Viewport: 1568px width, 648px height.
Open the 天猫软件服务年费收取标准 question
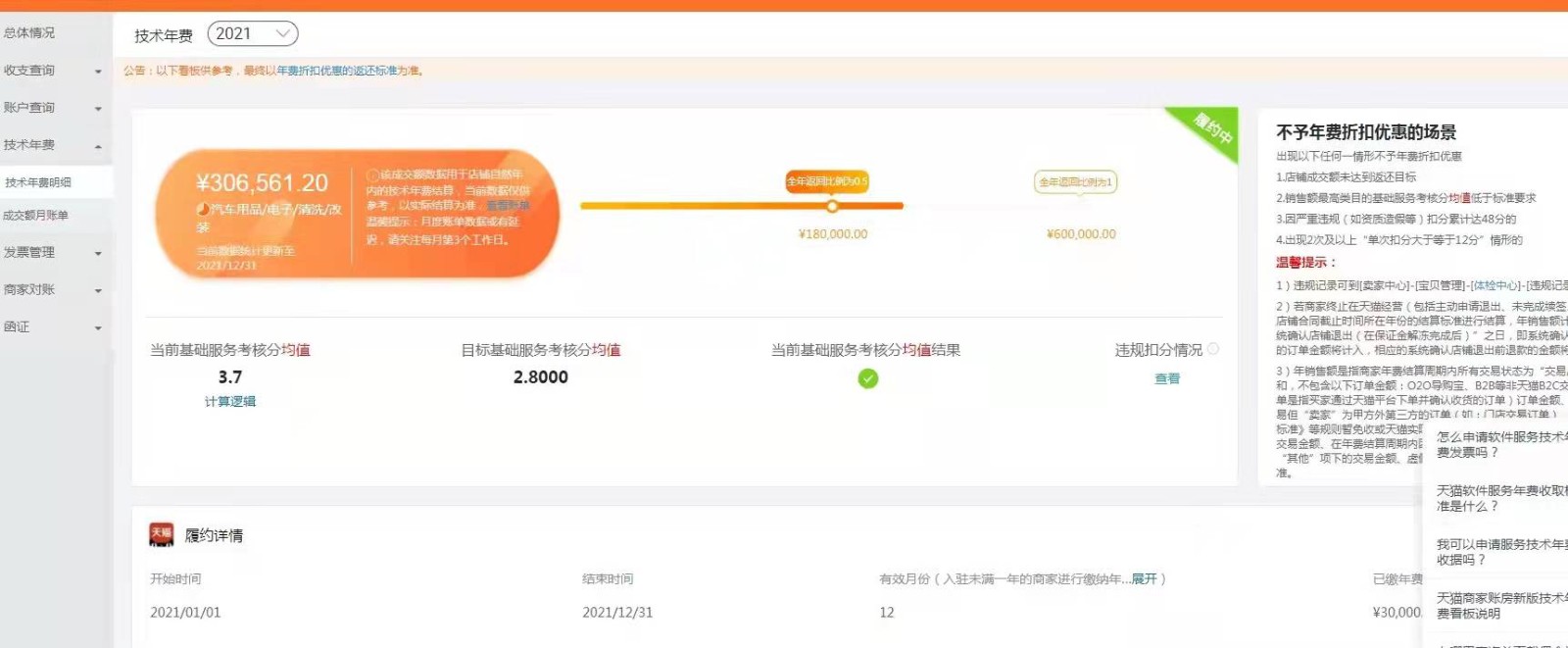1501,499
